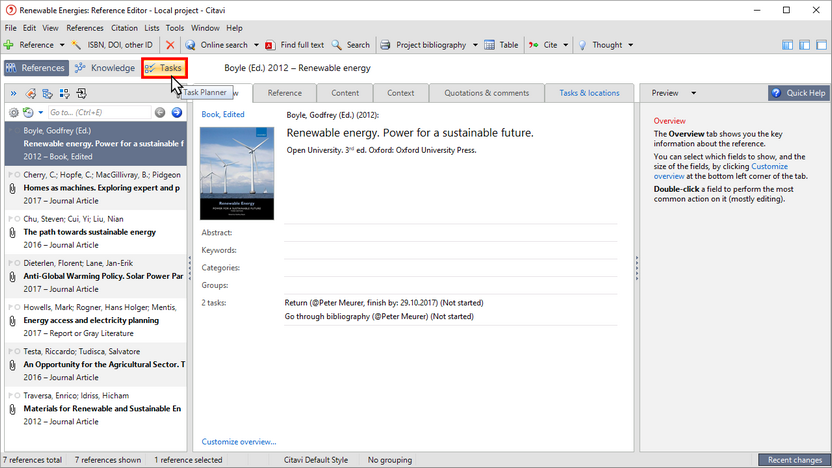Image resolution: width=832 pixels, height=468 pixels.
Task: Toggle read circle on Howells reference
Action: tap(18, 307)
